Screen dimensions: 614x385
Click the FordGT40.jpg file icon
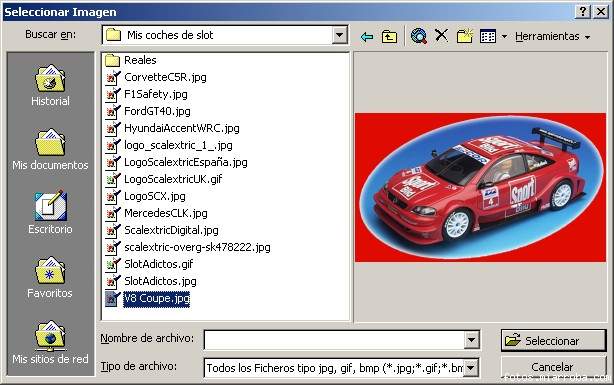(x=112, y=111)
